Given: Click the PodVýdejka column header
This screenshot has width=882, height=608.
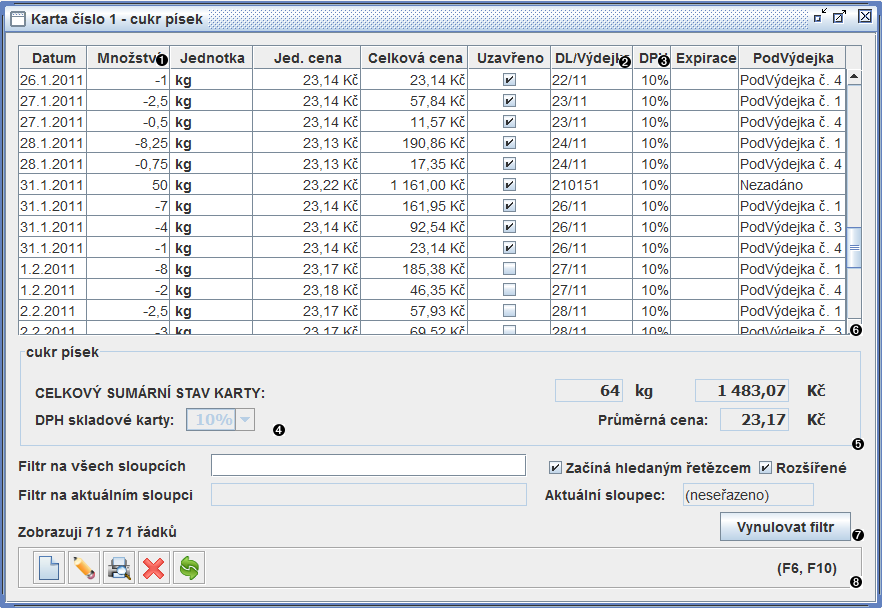Looking at the screenshot, I should coord(792,58).
